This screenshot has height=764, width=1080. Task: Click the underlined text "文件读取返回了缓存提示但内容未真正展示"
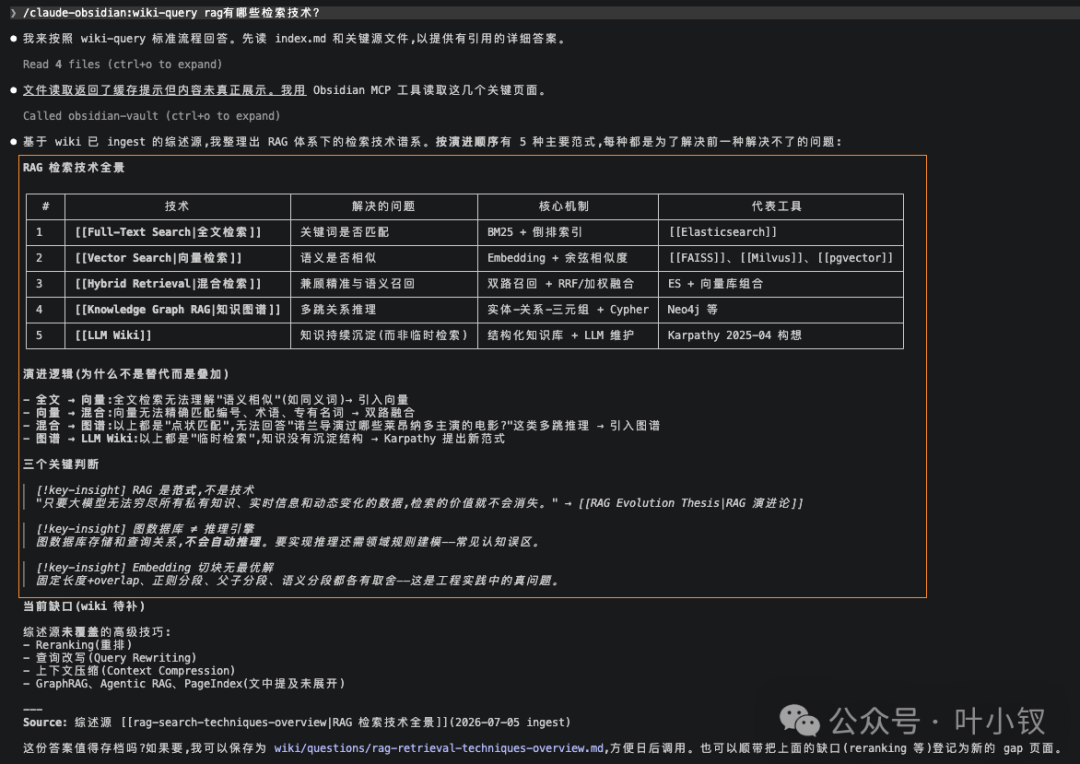tap(151, 90)
